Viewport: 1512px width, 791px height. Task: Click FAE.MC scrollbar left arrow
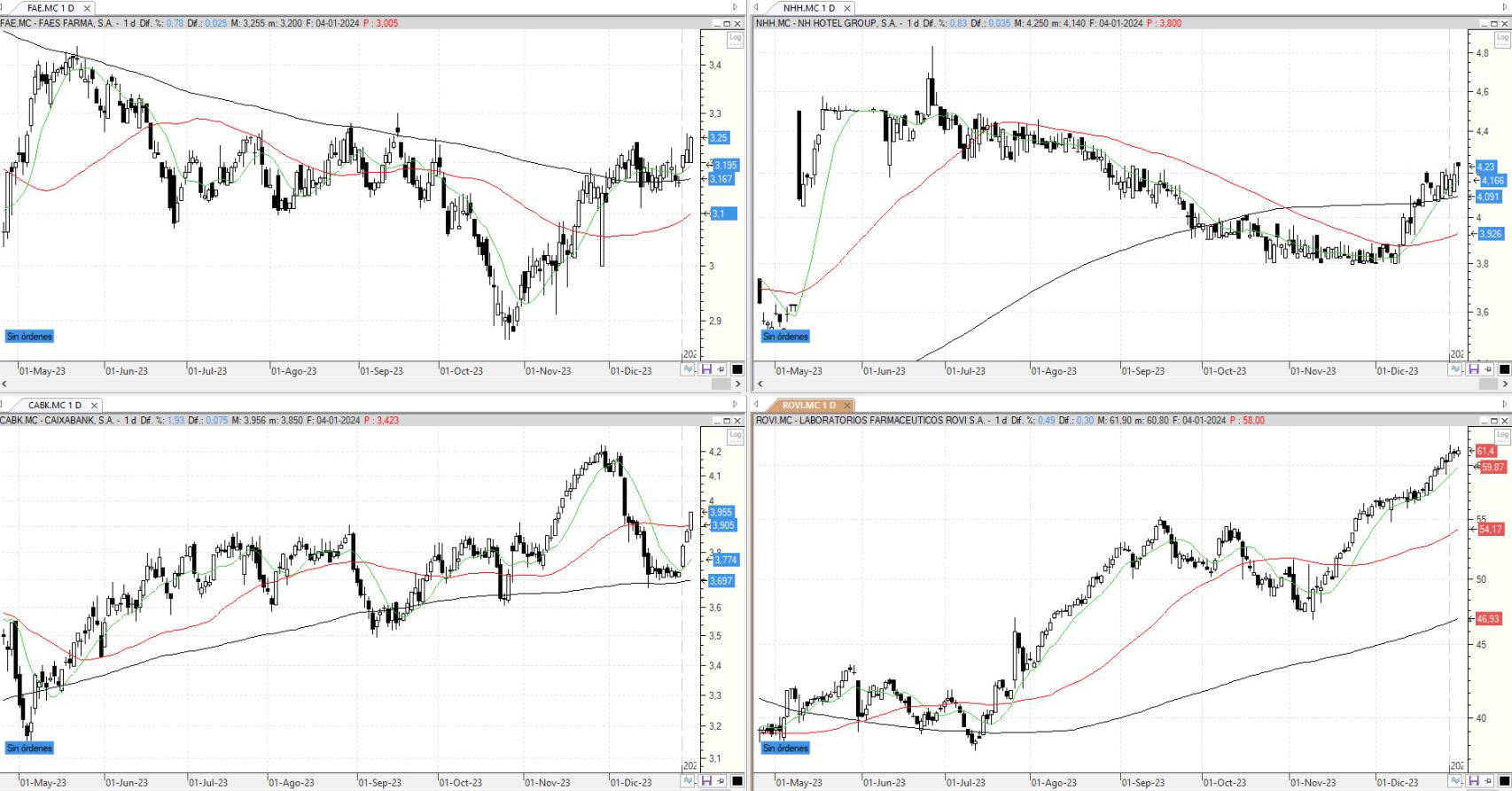4,384
